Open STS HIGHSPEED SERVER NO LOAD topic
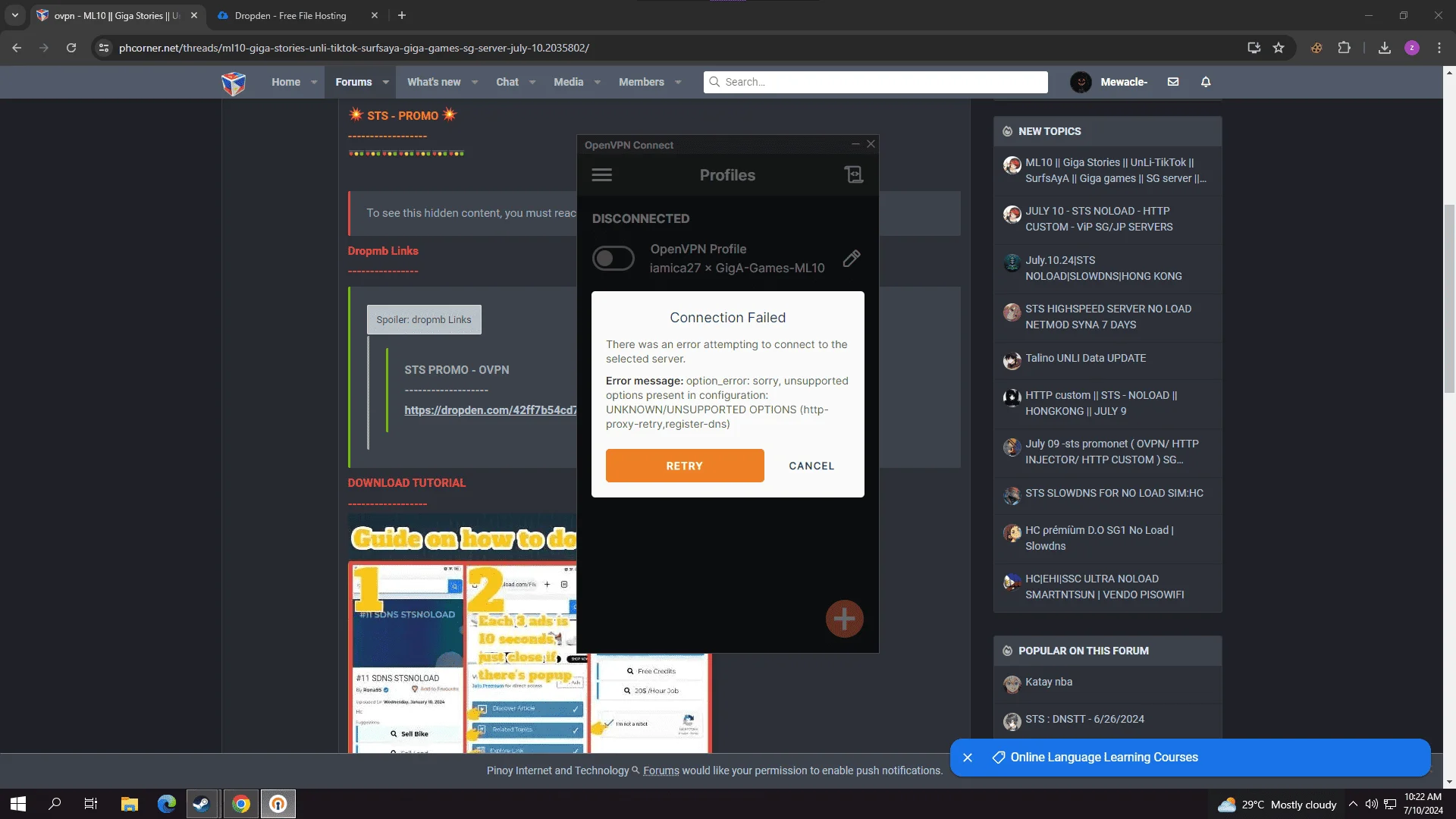 tap(1108, 317)
